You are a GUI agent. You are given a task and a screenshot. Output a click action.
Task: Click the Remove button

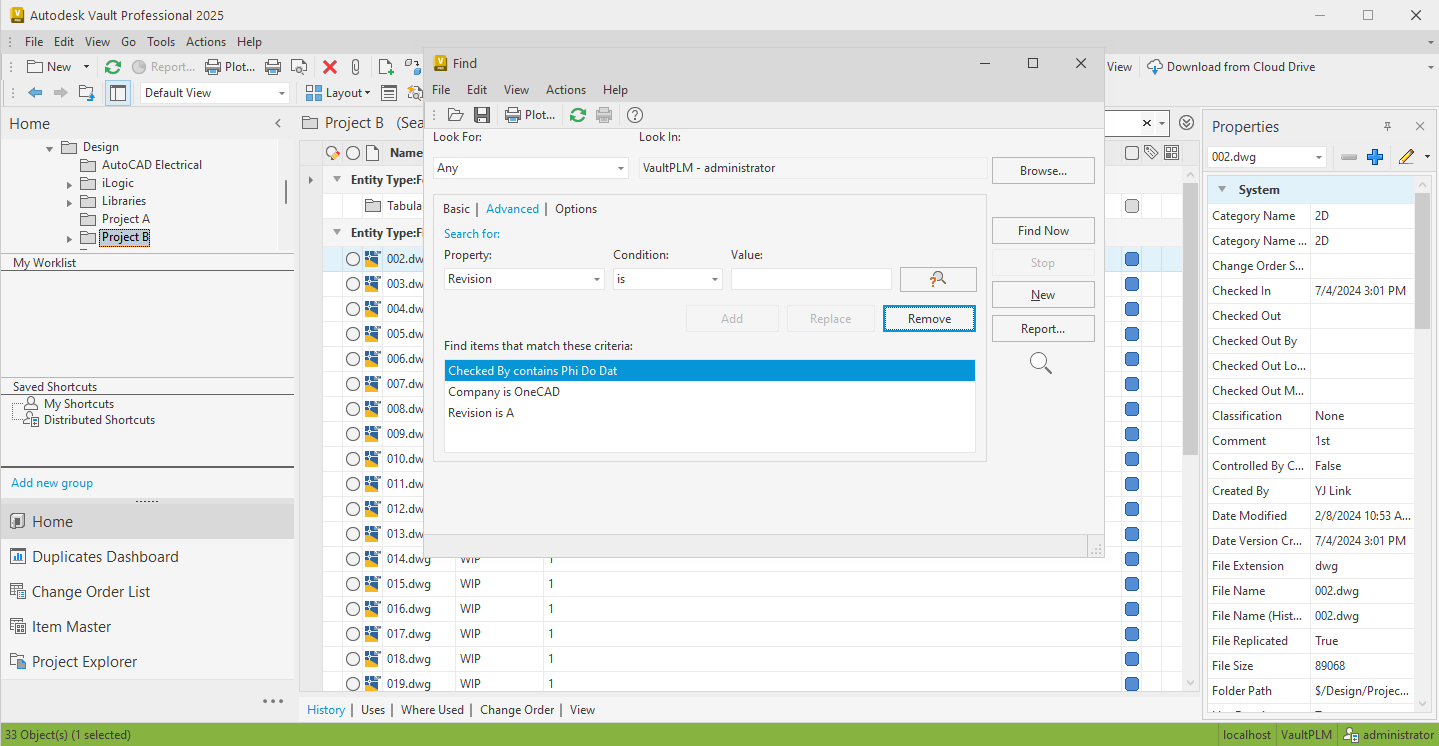[x=929, y=319]
